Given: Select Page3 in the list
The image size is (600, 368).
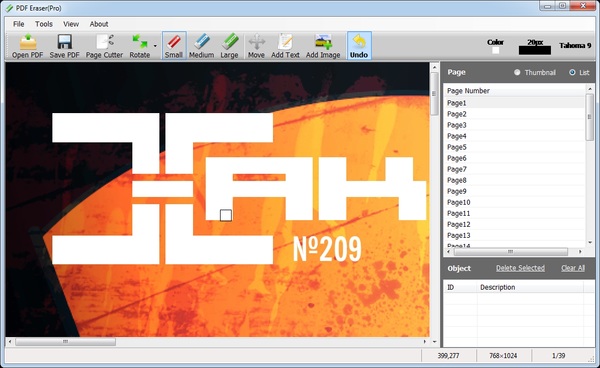Looking at the screenshot, I should coord(514,125).
